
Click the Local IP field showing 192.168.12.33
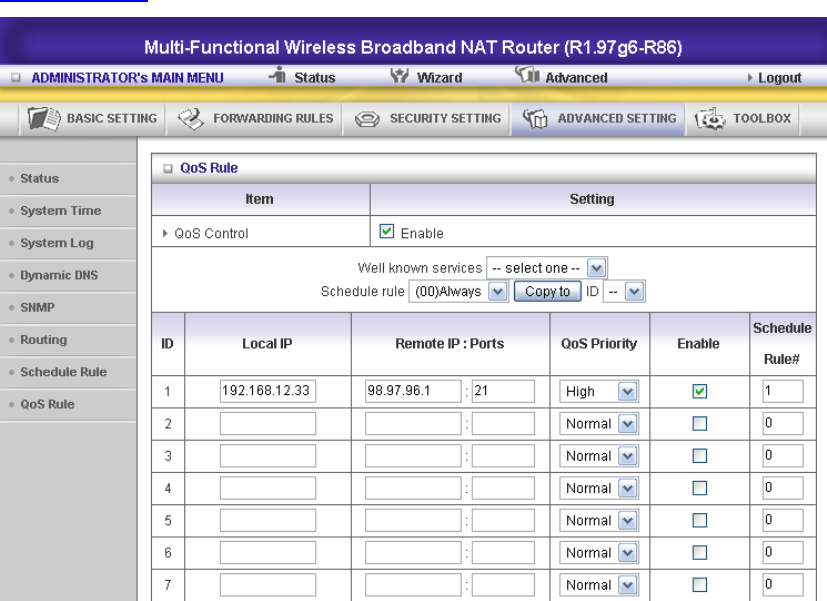pyautogui.click(x=268, y=391)
